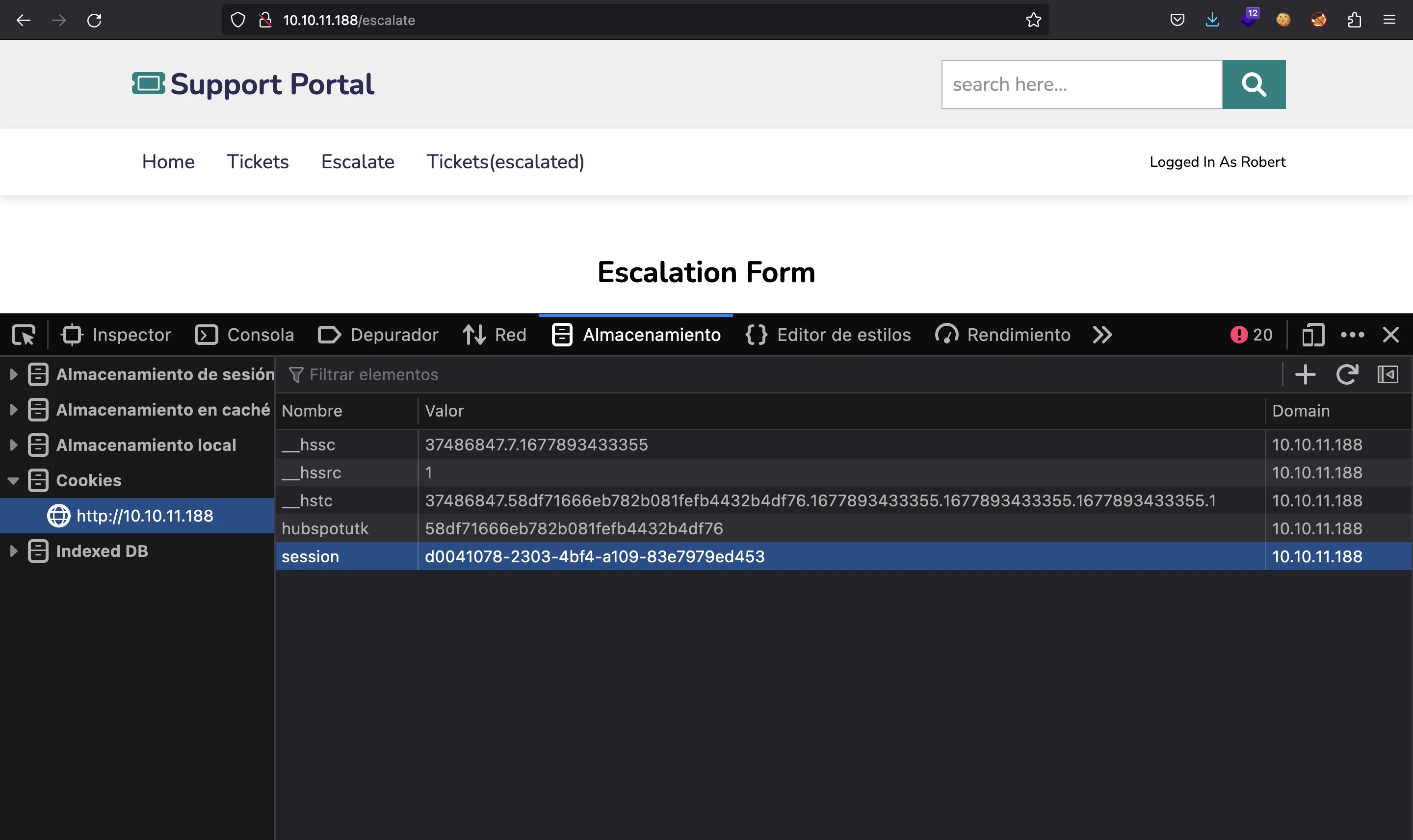Open the Tickets(escalated) tab

505,161
